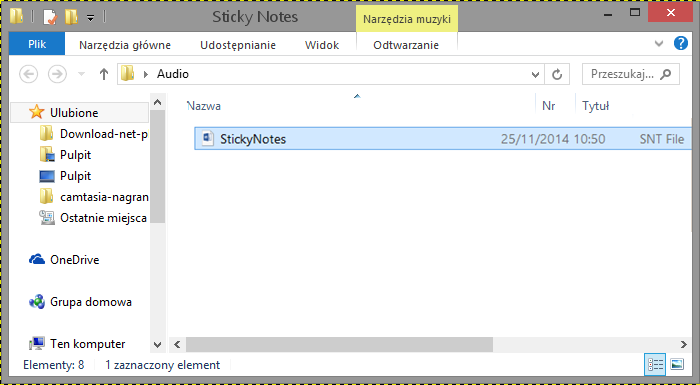Switch to Large icons view in status bar
The height and width of the screenshot is (385, 700).
coord(677,364)
